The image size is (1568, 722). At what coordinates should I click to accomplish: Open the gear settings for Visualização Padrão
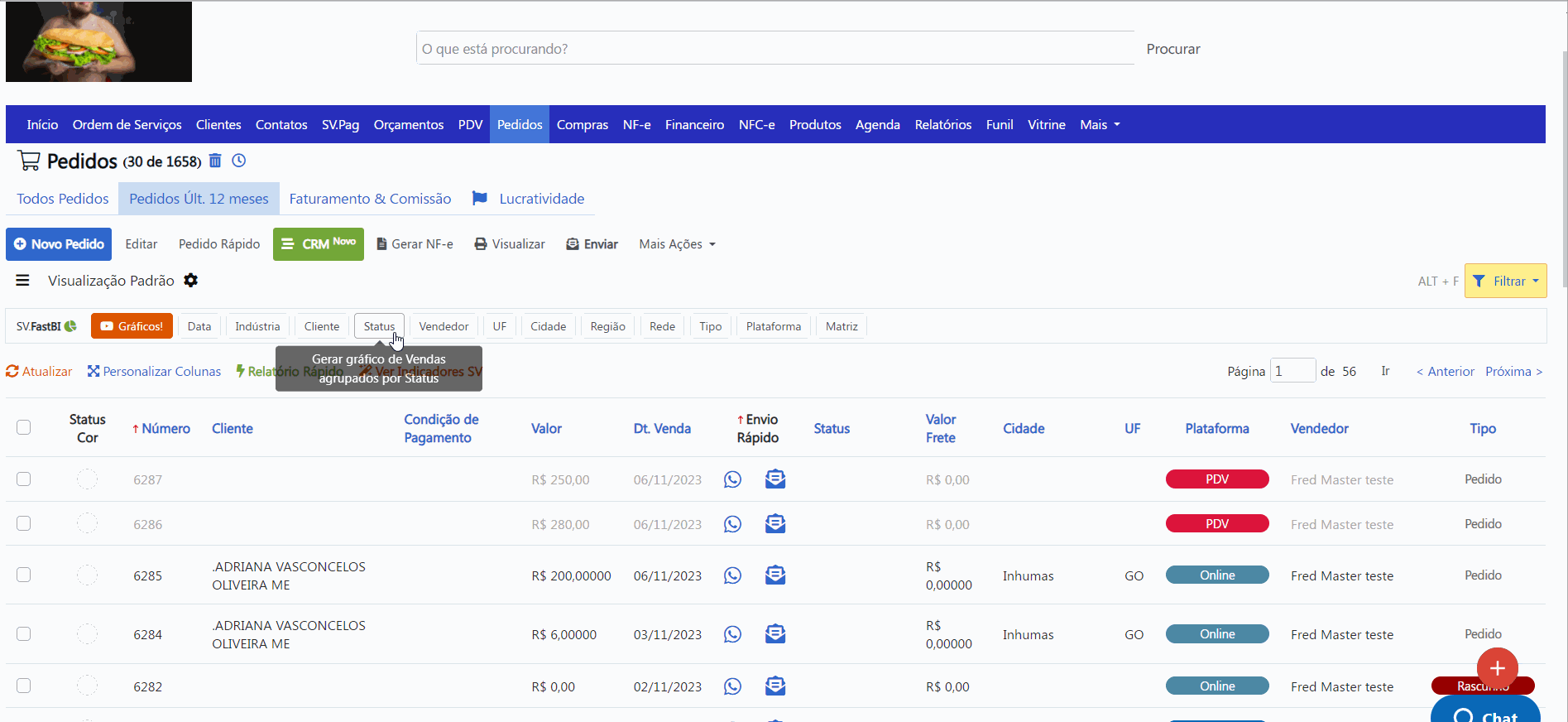coord(191,281)
